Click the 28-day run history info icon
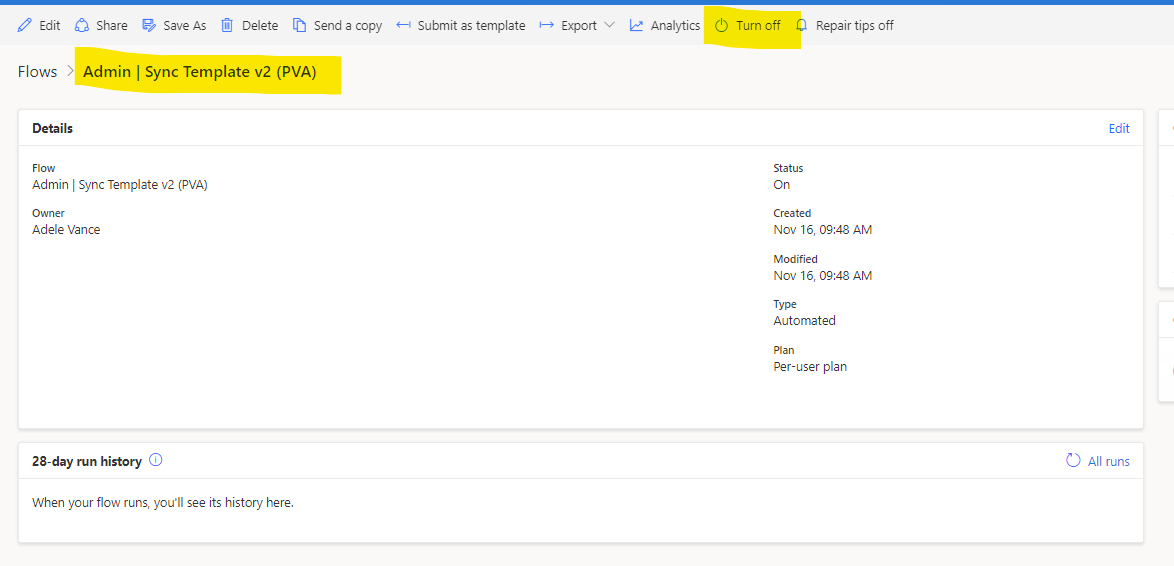The width and height of the screenshot is (1174, 566). pos(156,460)
